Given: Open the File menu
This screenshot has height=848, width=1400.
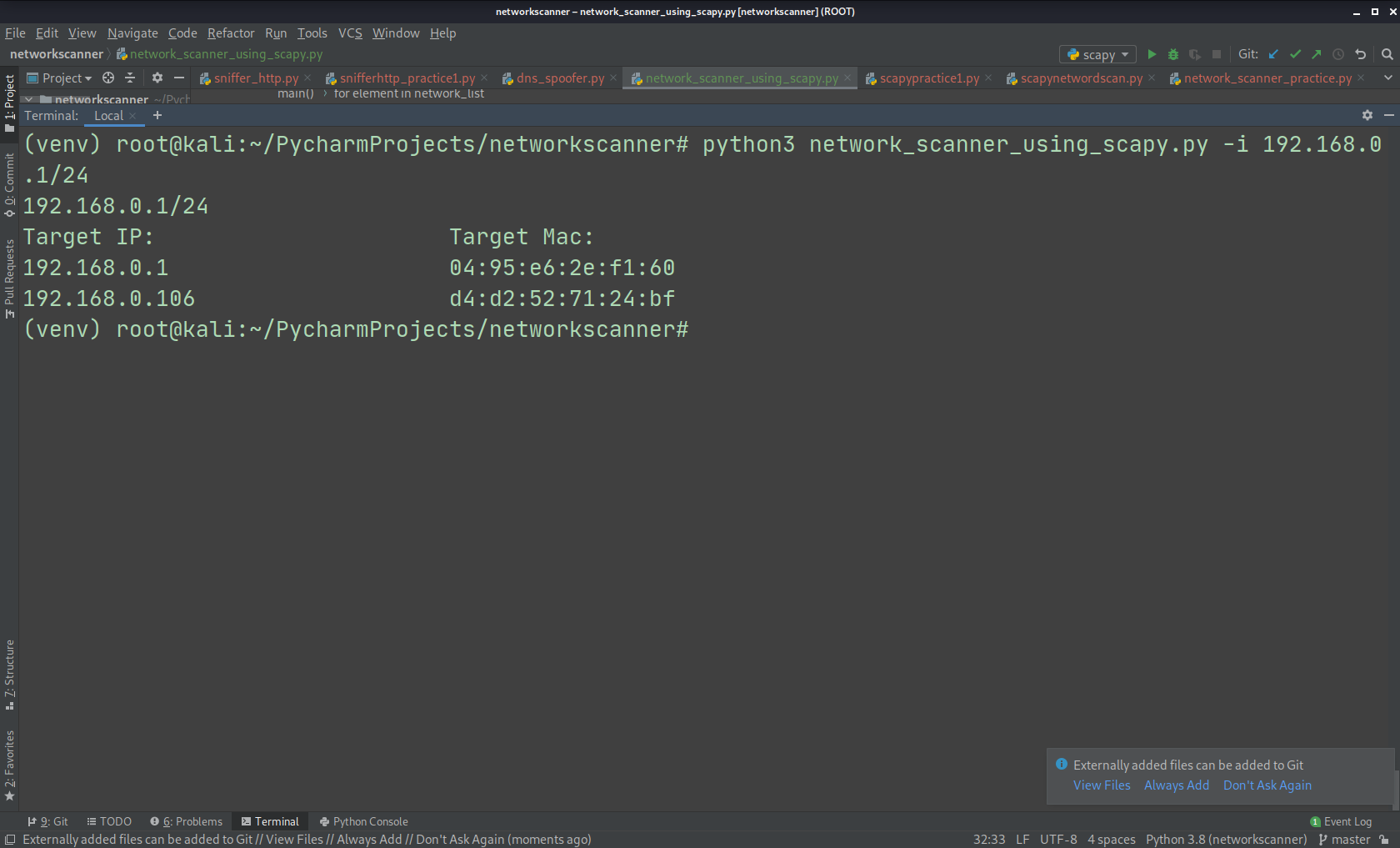Looking at the screenshot, I should tap(15, 33).
